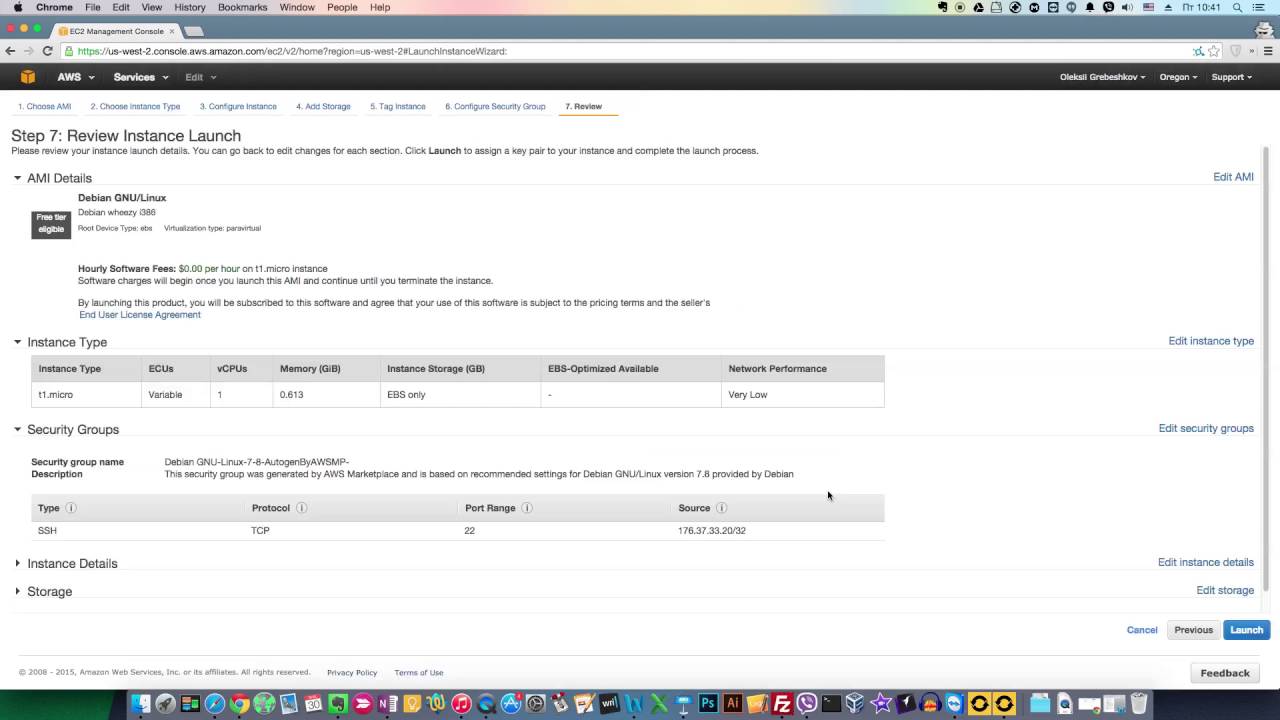Image resolution: width=1280 pixels, height=720 pixels.
Task: Go back with the browser back arrow
Action: [10, 51]
